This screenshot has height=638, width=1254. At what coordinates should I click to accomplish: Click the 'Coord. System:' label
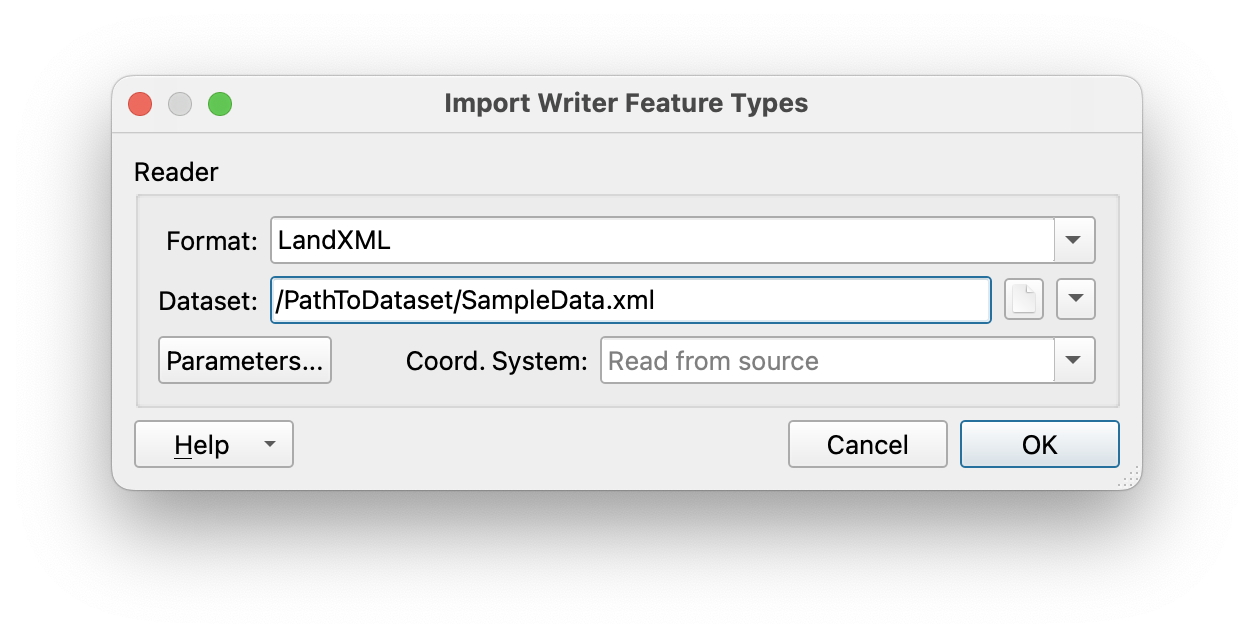(497, 361)
